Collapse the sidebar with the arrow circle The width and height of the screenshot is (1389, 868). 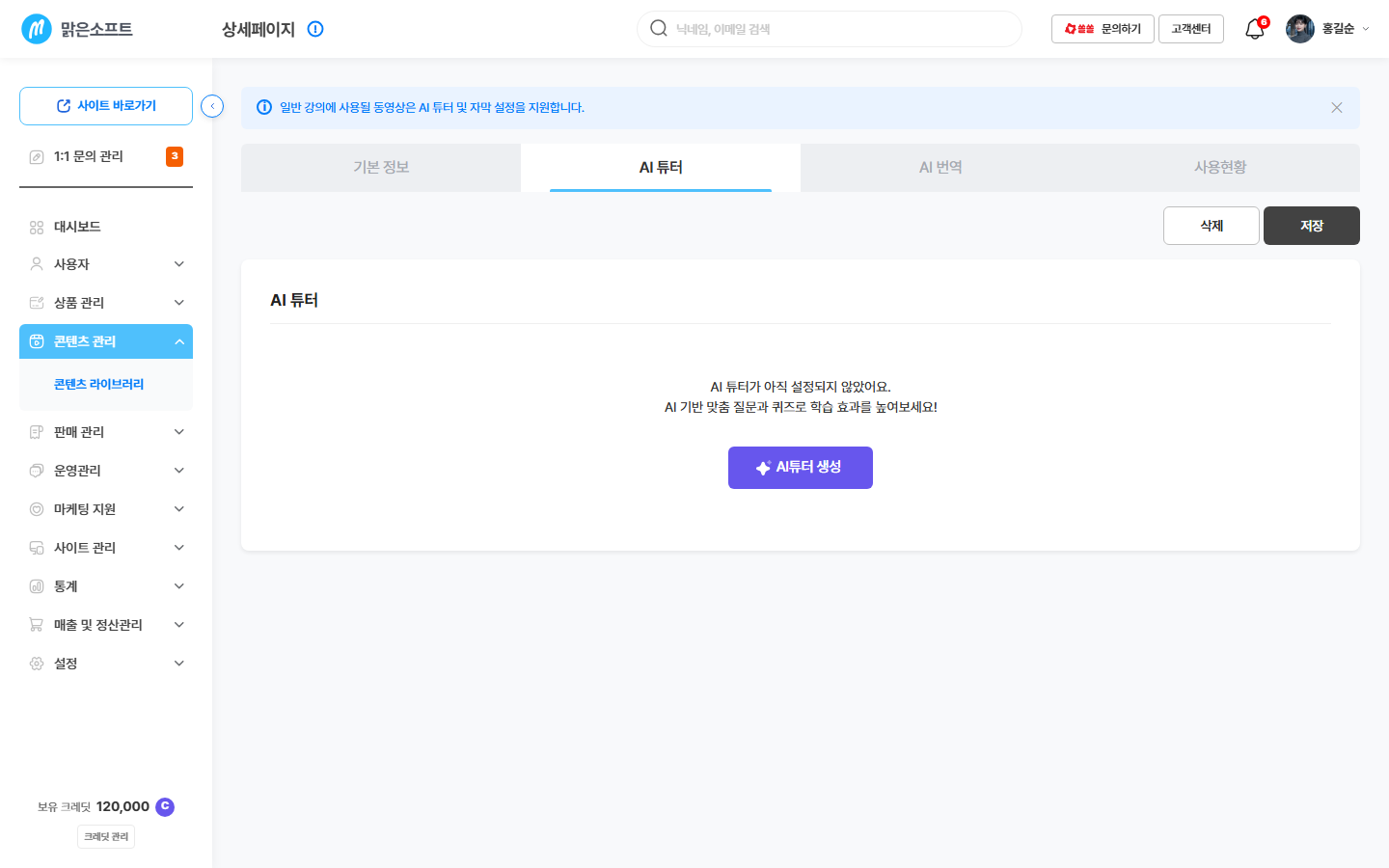tap(212, 106)
